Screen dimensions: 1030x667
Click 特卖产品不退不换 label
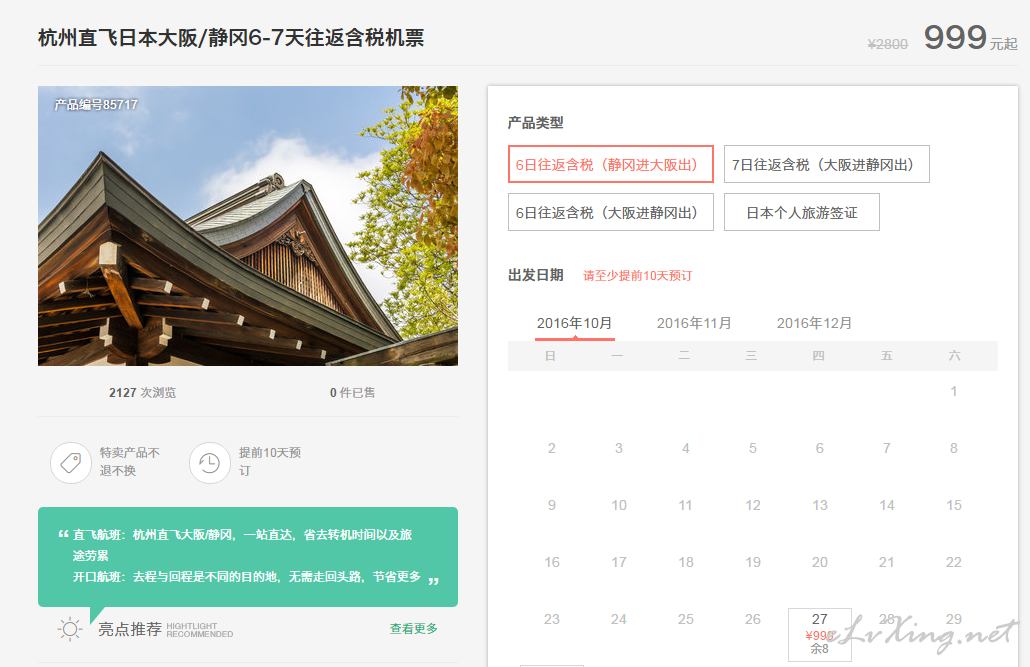[129, 461]
